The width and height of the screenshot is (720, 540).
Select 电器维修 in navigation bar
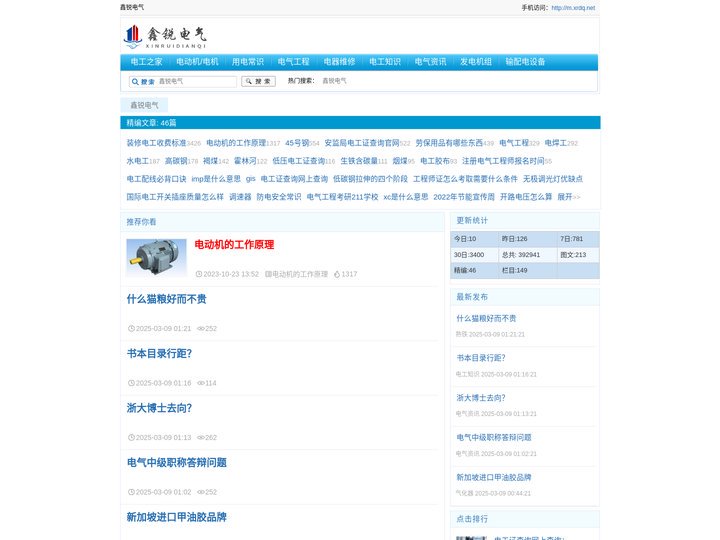(x=339, y=62)
